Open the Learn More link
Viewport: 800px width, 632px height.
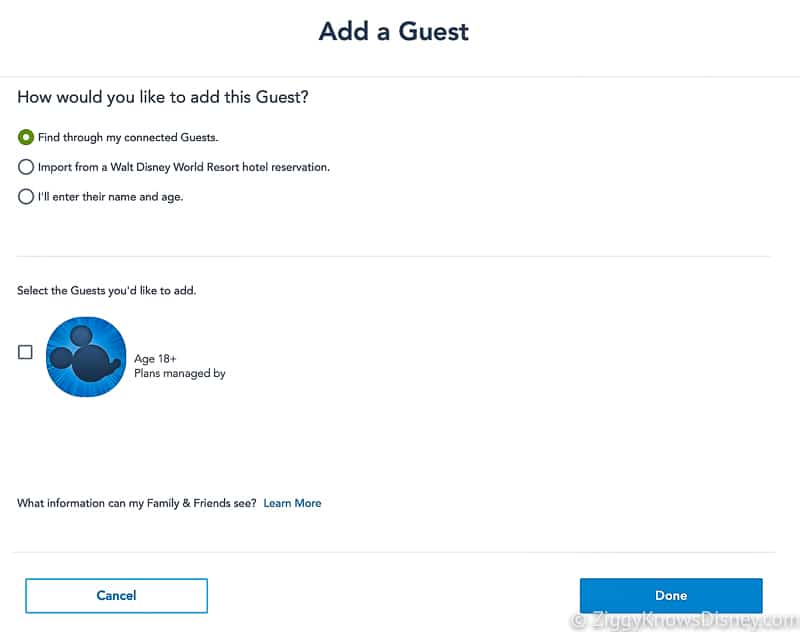[292, 503]
